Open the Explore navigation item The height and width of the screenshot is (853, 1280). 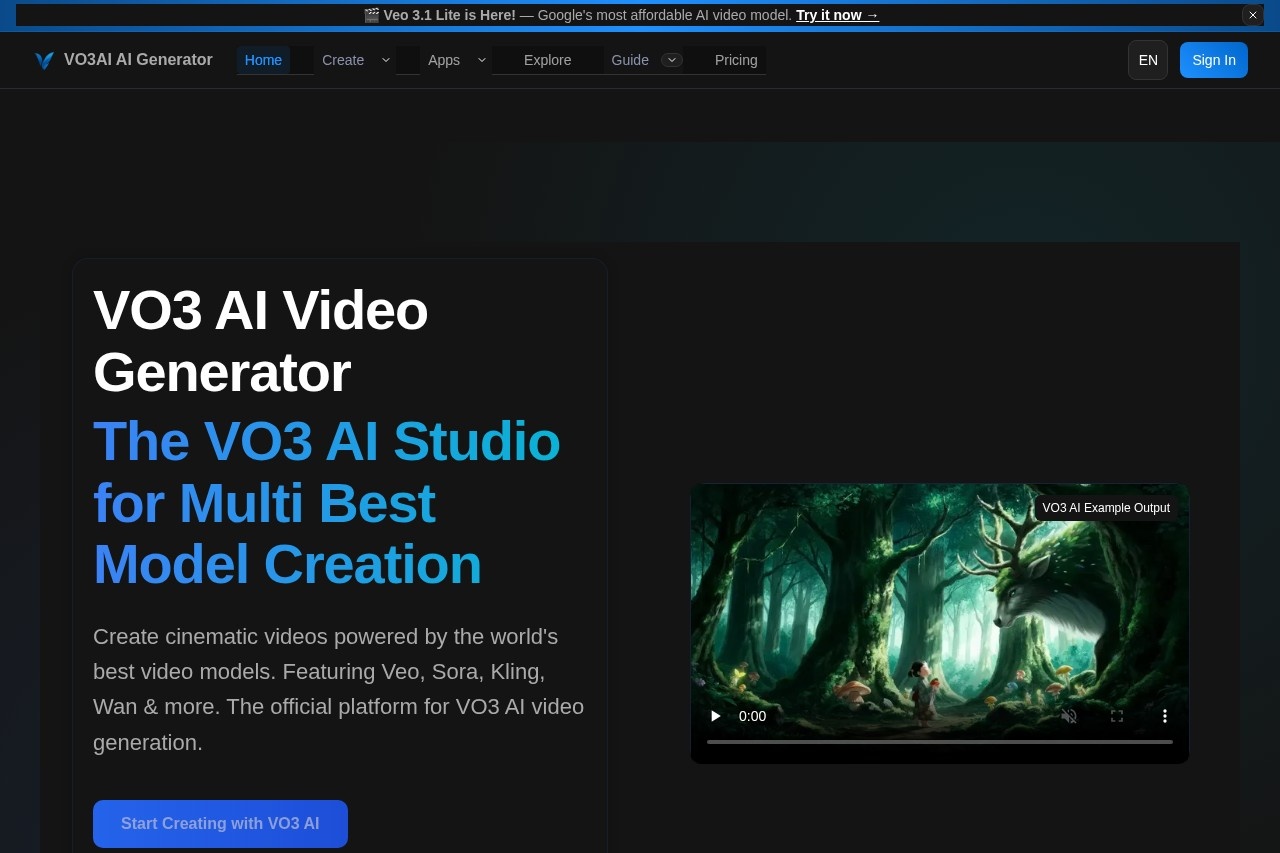tap(547, 60)
